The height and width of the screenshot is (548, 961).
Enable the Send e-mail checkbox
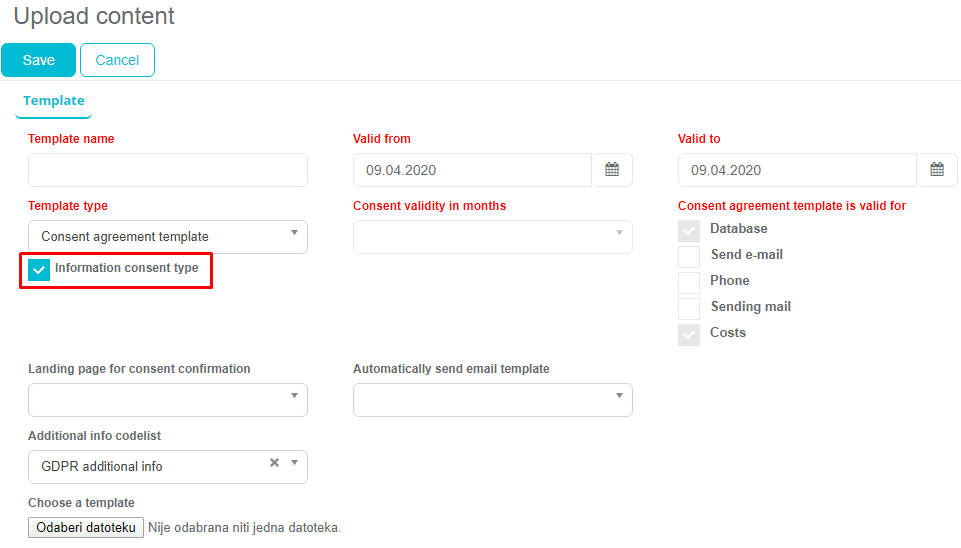pyautogui.click(x=689, y=256)
